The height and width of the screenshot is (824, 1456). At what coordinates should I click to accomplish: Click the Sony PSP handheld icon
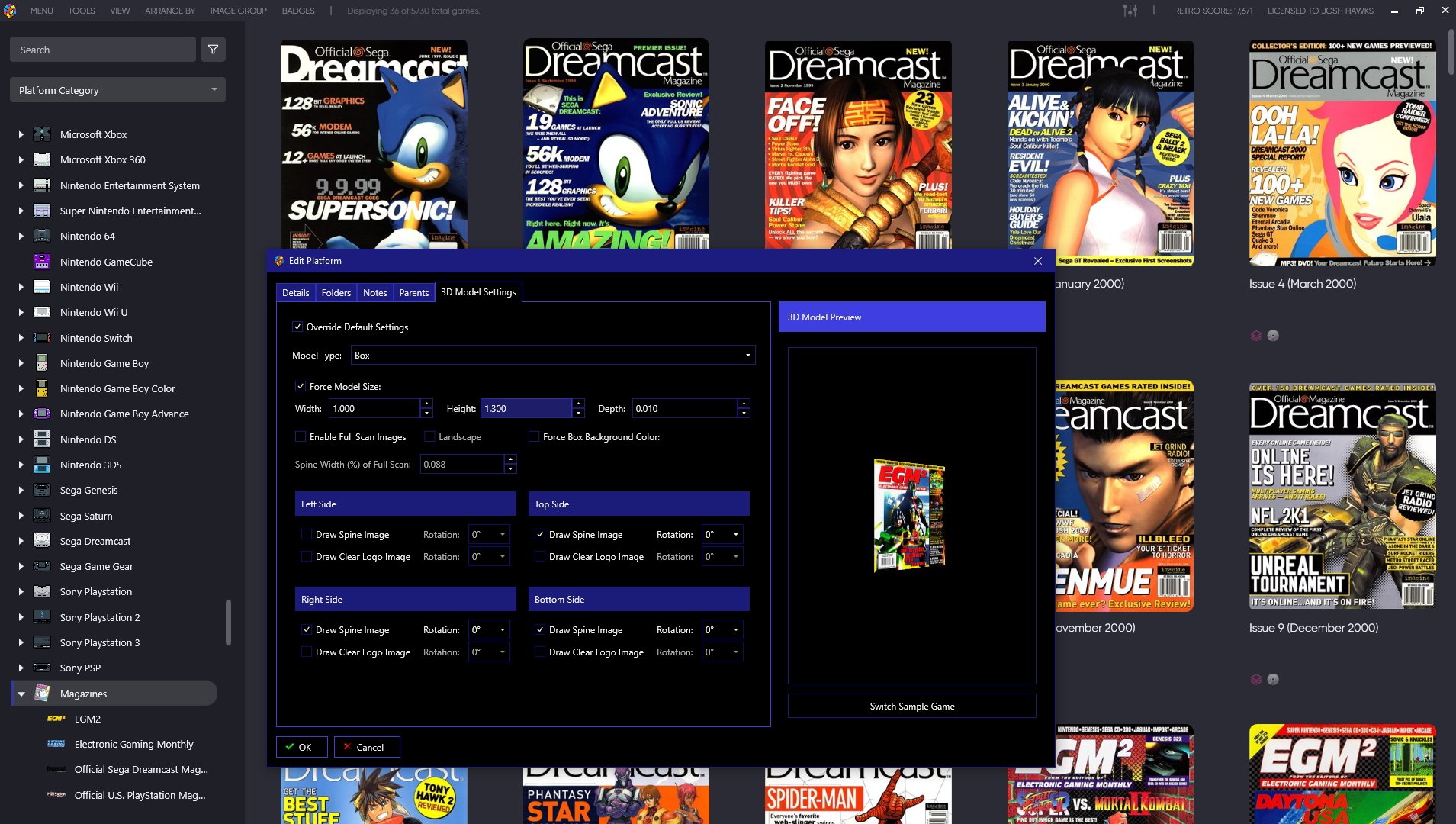(42, 668)
